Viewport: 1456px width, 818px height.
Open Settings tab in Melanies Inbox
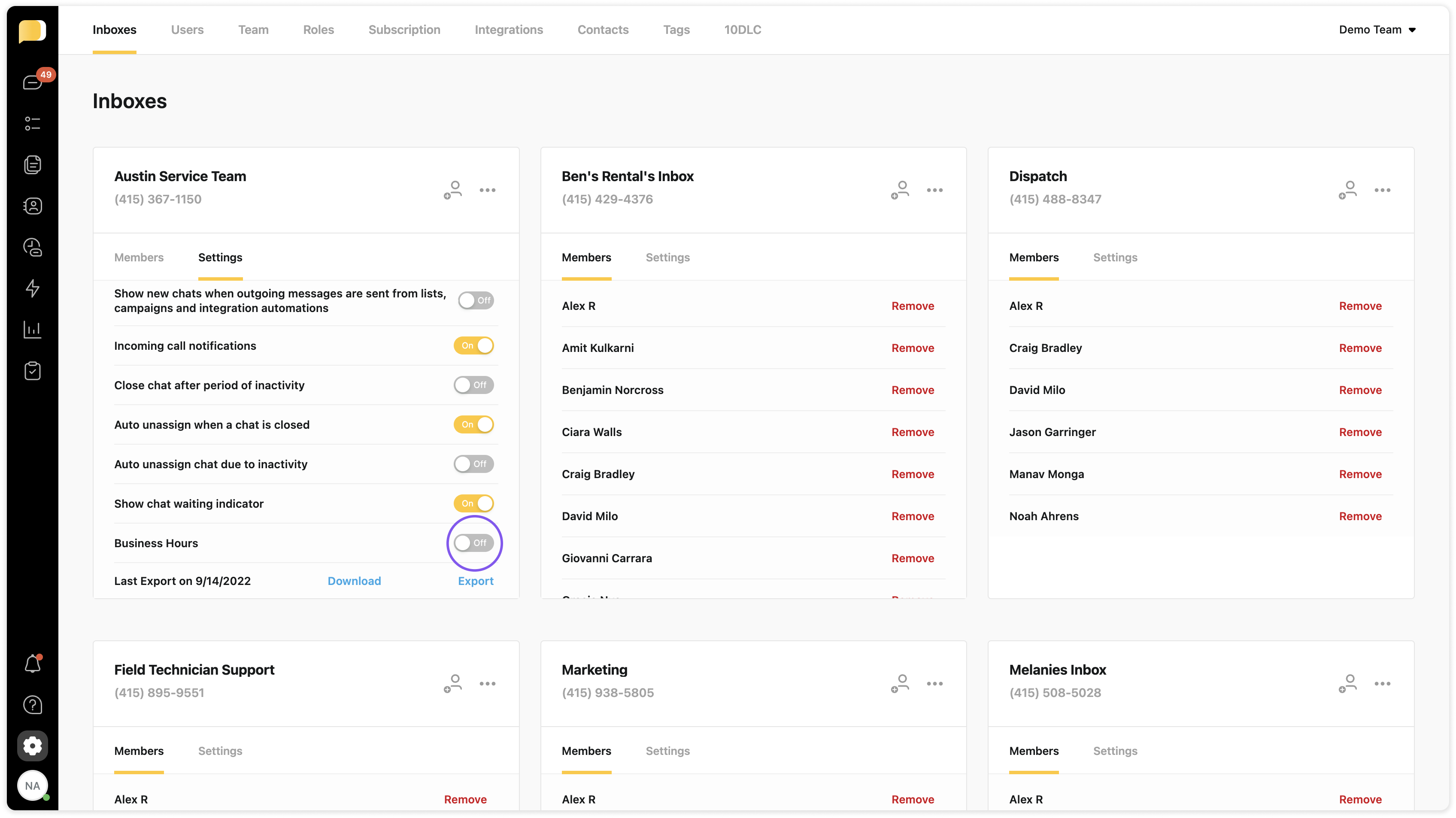[1115, 751]
